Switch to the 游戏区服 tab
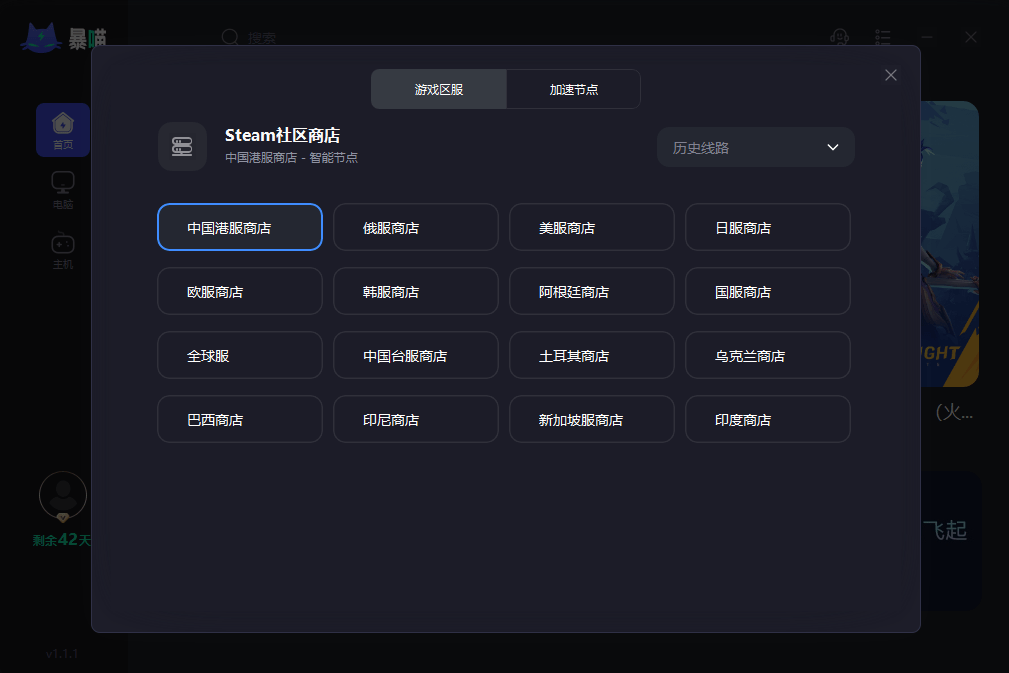 (x=438, y=88)
